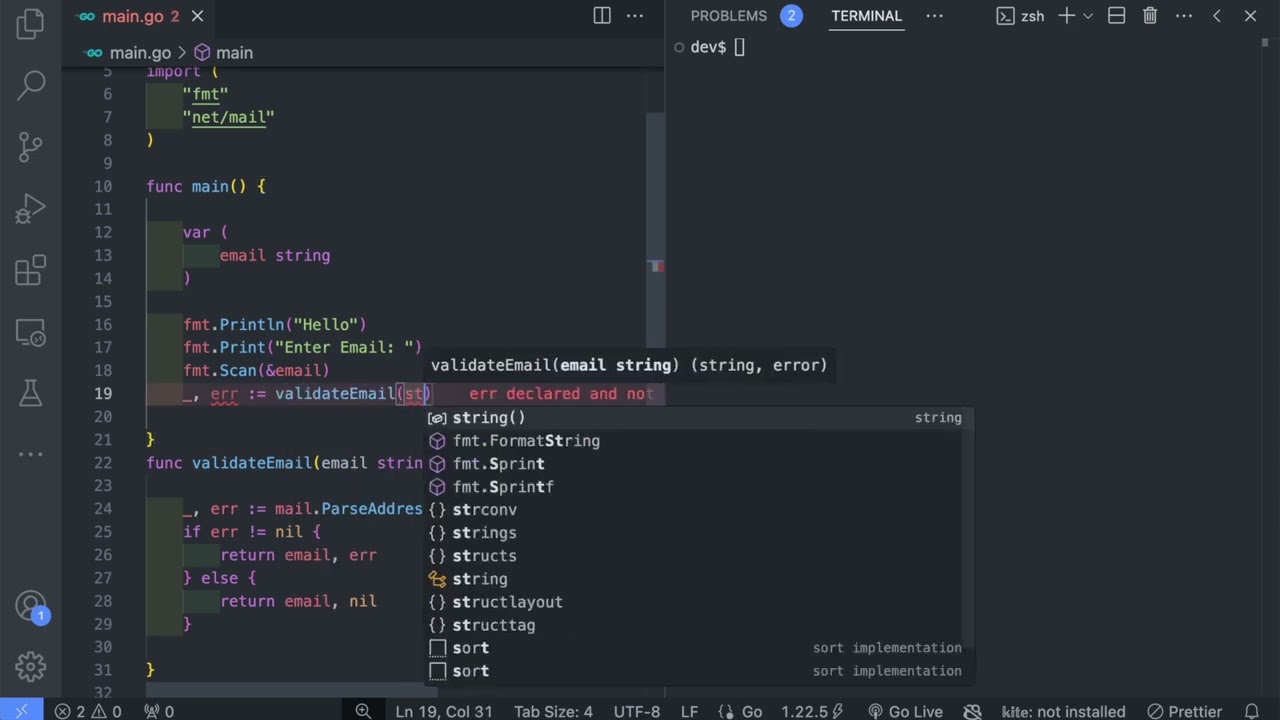Switch to the PROBLEMS panel tab

pyautogui.click(x=745, y=16)
